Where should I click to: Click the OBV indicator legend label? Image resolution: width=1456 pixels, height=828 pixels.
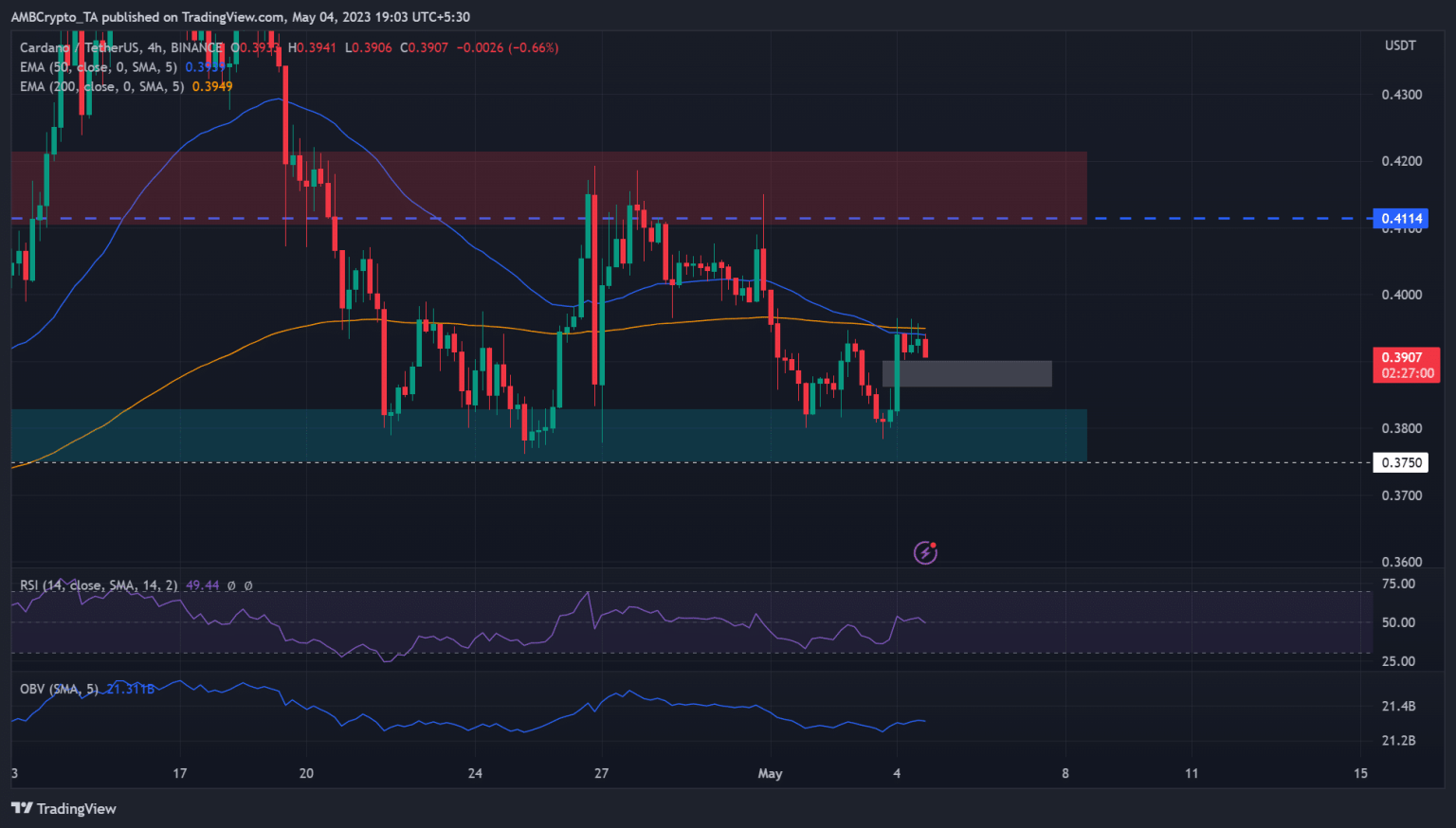[58, 689]
